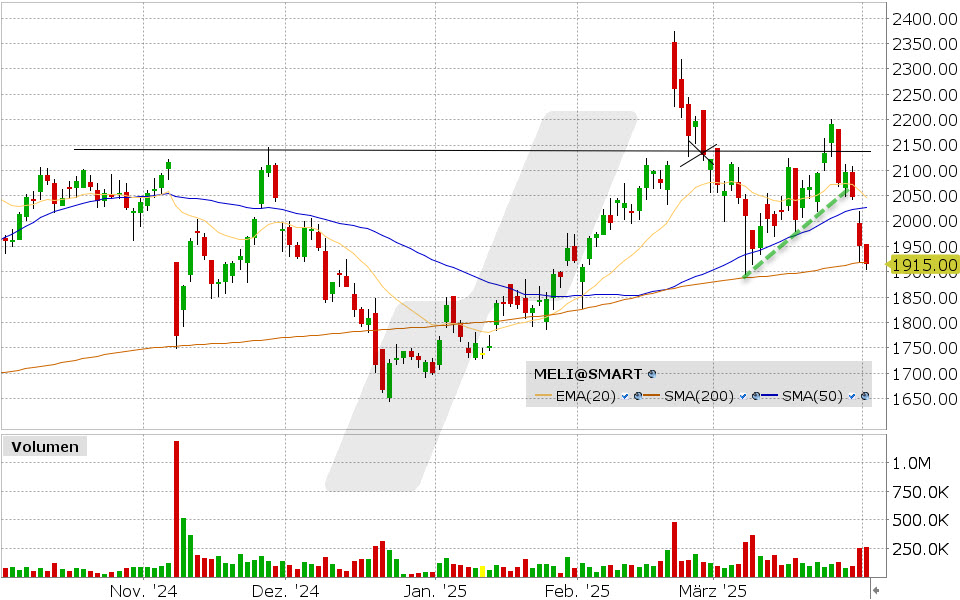Click the Volumen panel label

45,447
